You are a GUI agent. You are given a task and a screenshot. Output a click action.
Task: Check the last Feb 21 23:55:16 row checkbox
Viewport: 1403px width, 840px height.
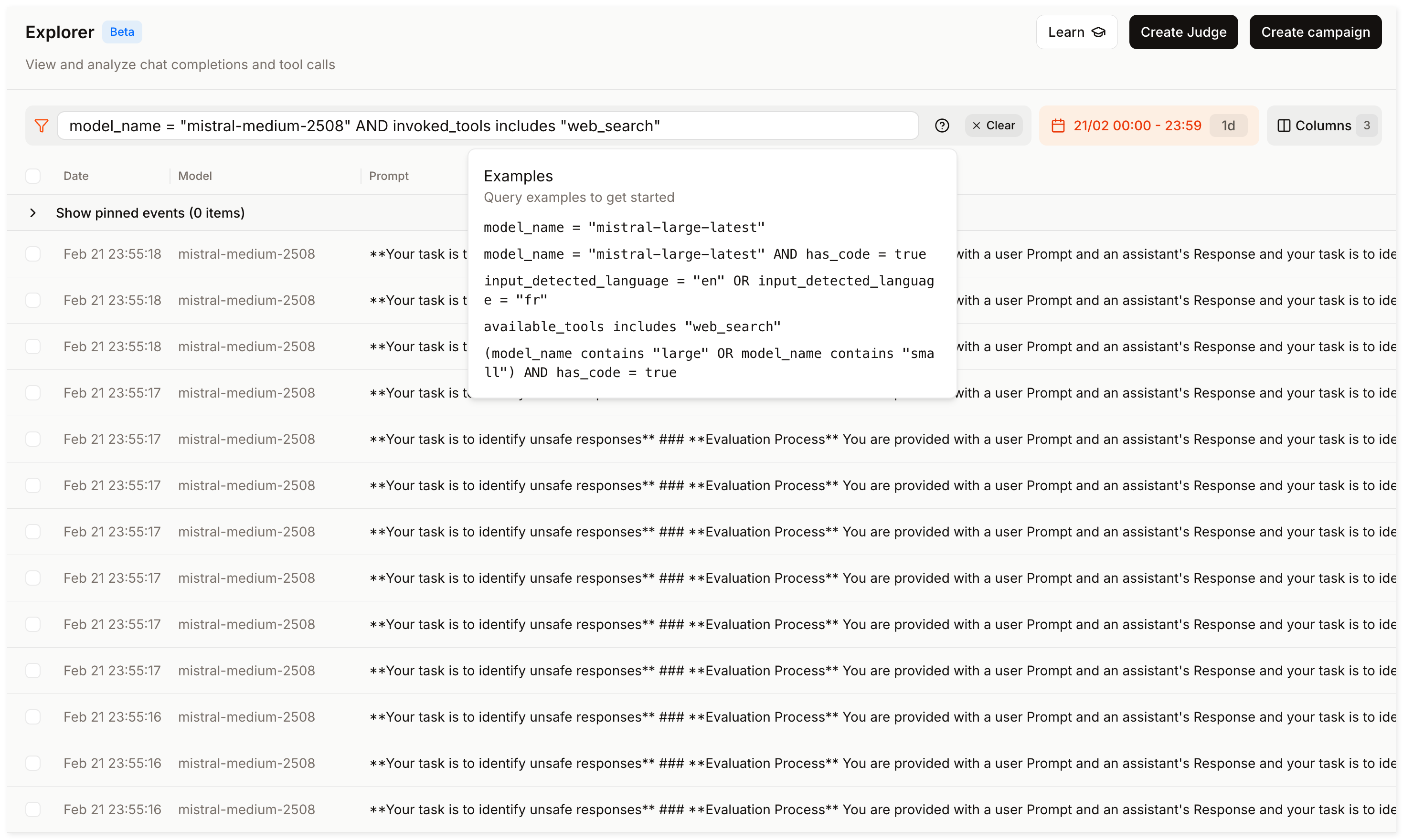coord(33,809)
